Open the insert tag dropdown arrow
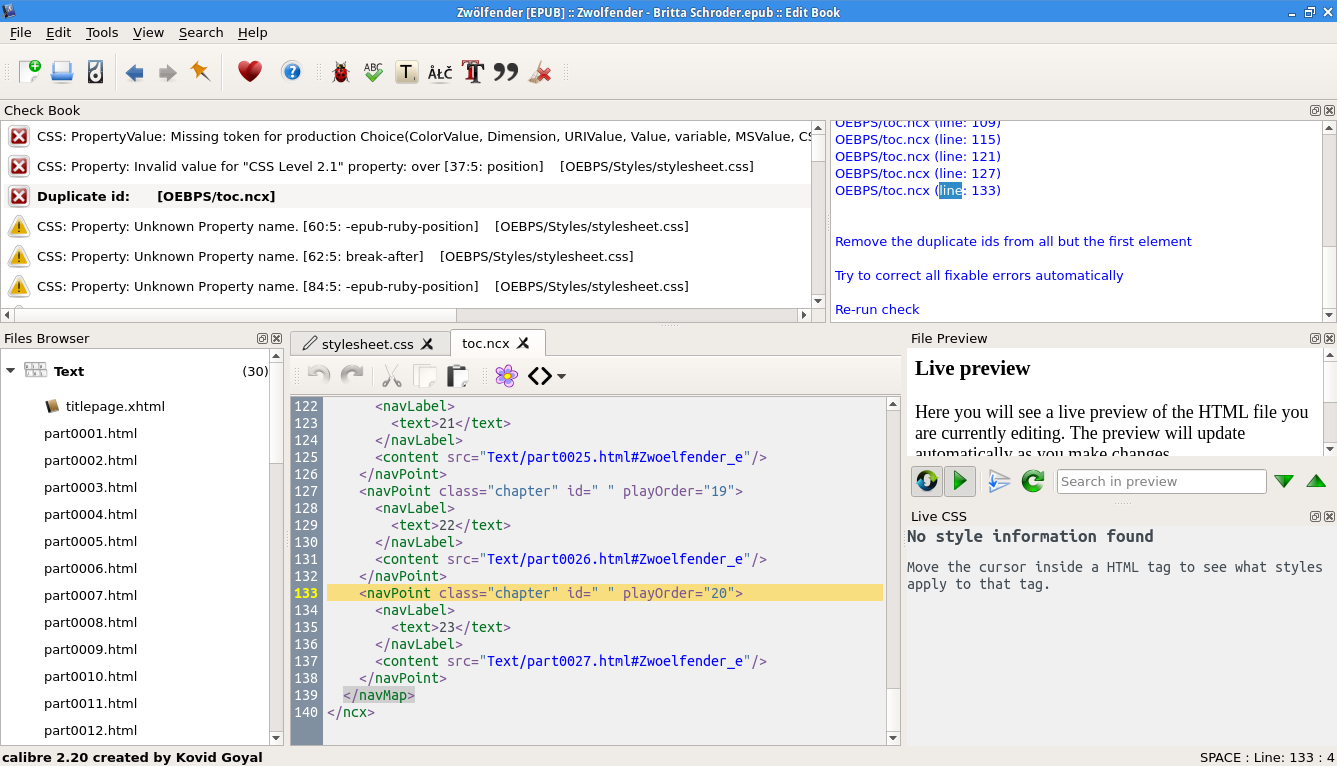Viewport: 1337px width, 766px height. click(x=562, y=377)
